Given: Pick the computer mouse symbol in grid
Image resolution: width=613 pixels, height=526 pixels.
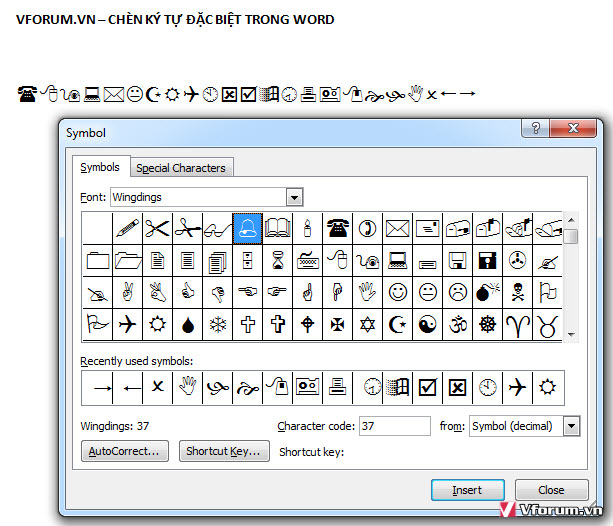Looking at the screenshot, I should tap(337, 260).
